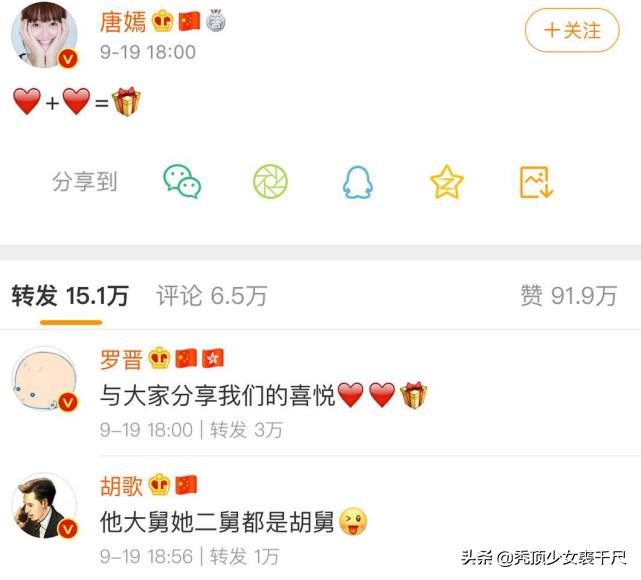Share post to WeChat

coord(182,181)
